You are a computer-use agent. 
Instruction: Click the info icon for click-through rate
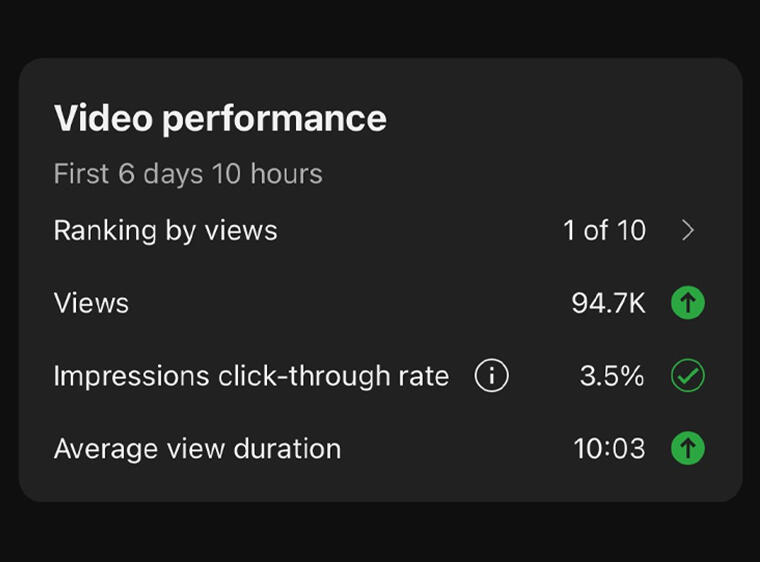tap(491, 376)
